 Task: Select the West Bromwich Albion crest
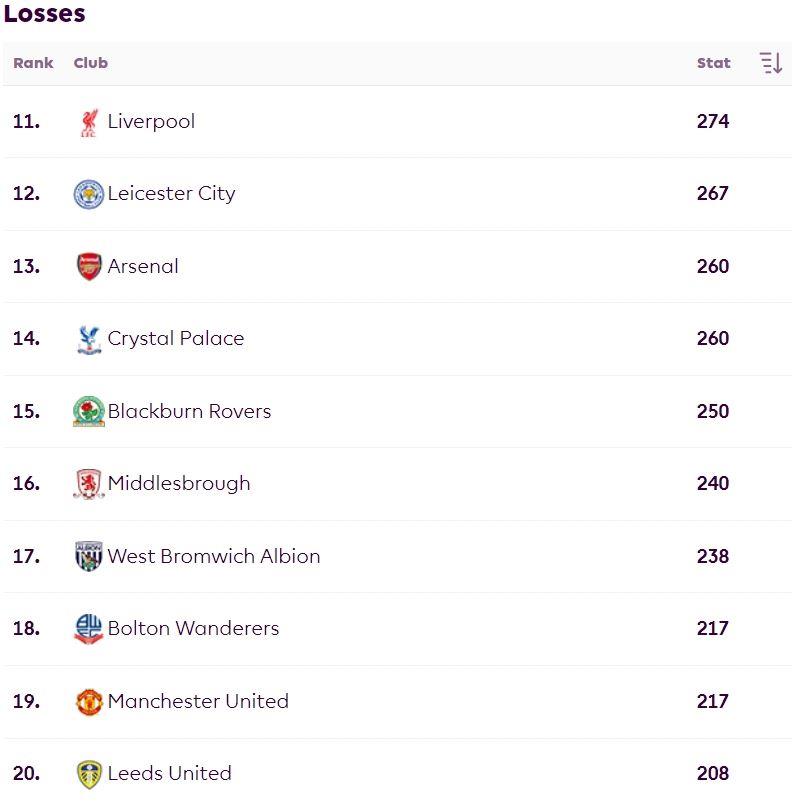pyautogui.click(x=89, y=556)
